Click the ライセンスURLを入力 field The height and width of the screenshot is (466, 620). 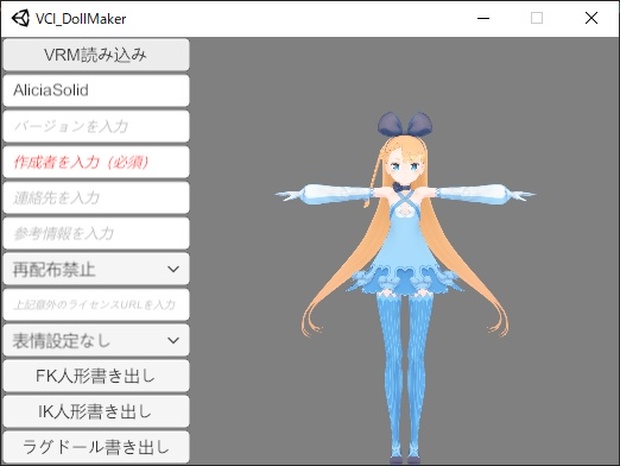coord(96,304)
